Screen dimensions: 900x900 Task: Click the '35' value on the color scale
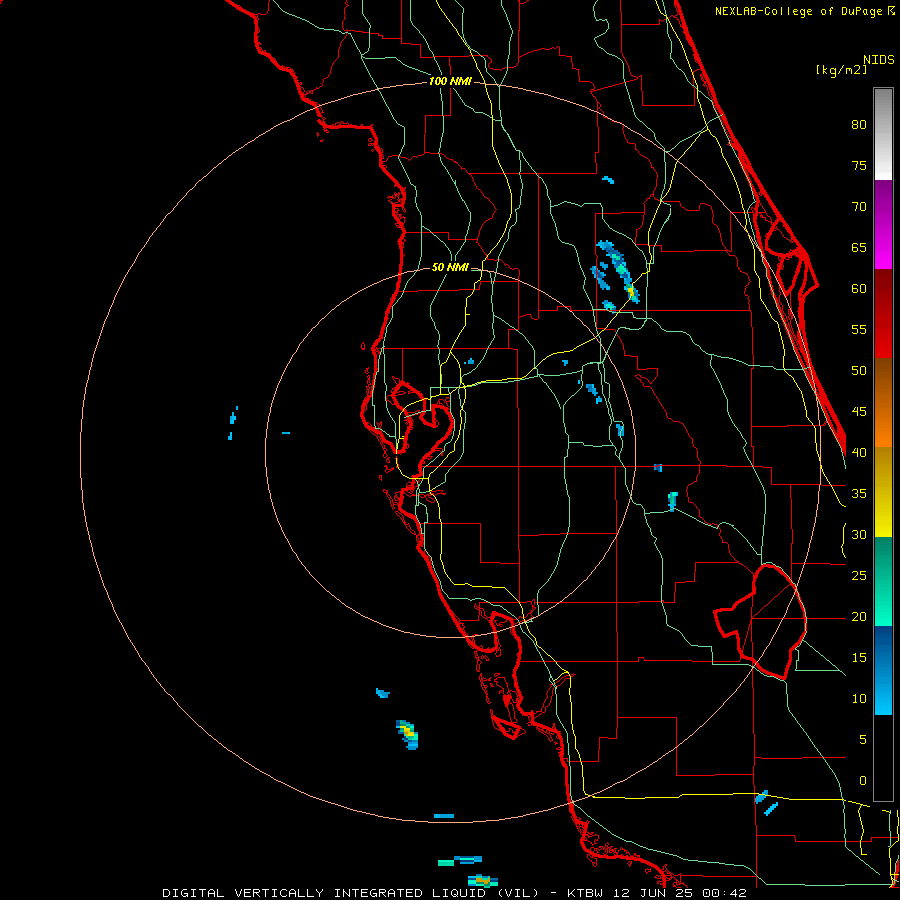tap(859, 494)
